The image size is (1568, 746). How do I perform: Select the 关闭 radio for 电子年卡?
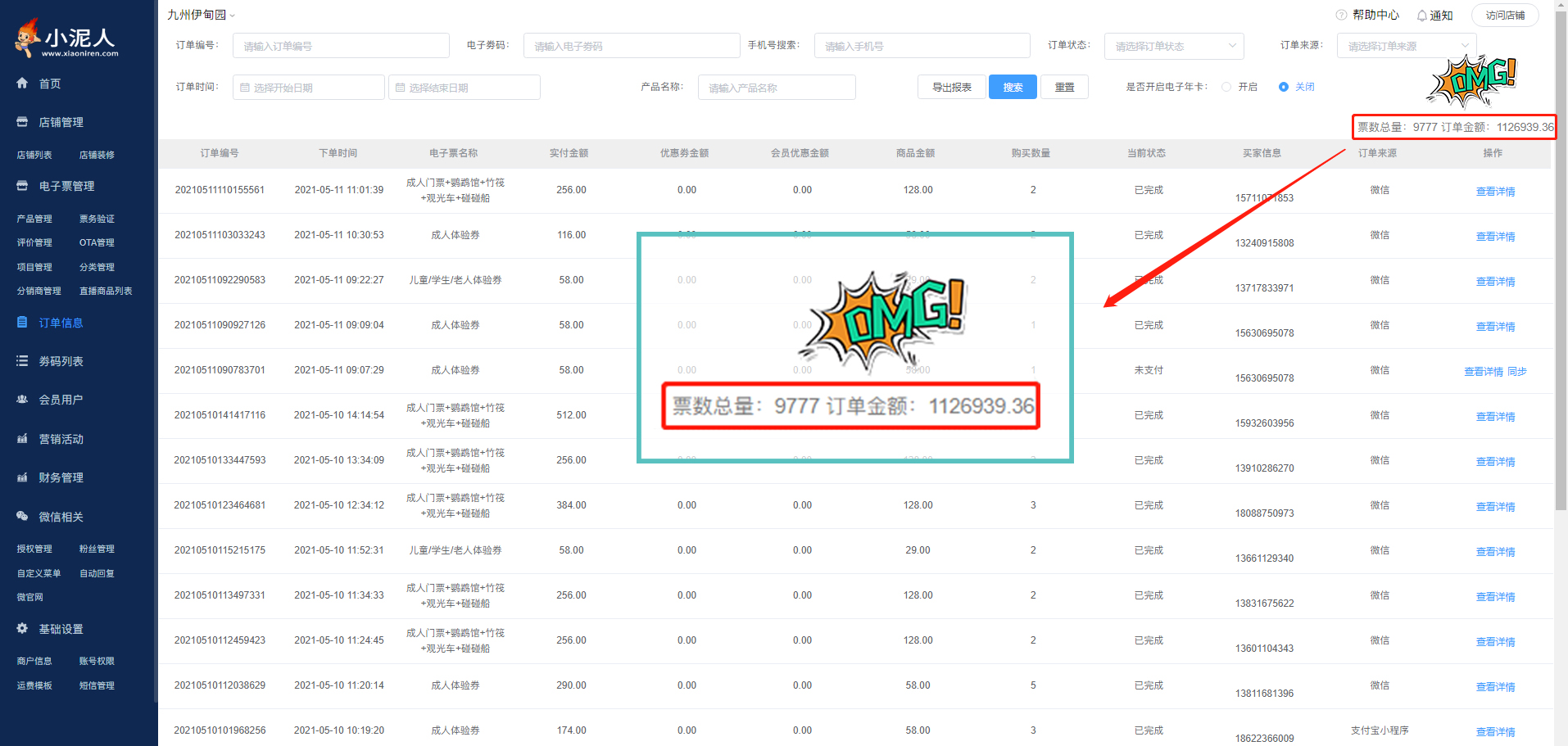point(1284,87)
